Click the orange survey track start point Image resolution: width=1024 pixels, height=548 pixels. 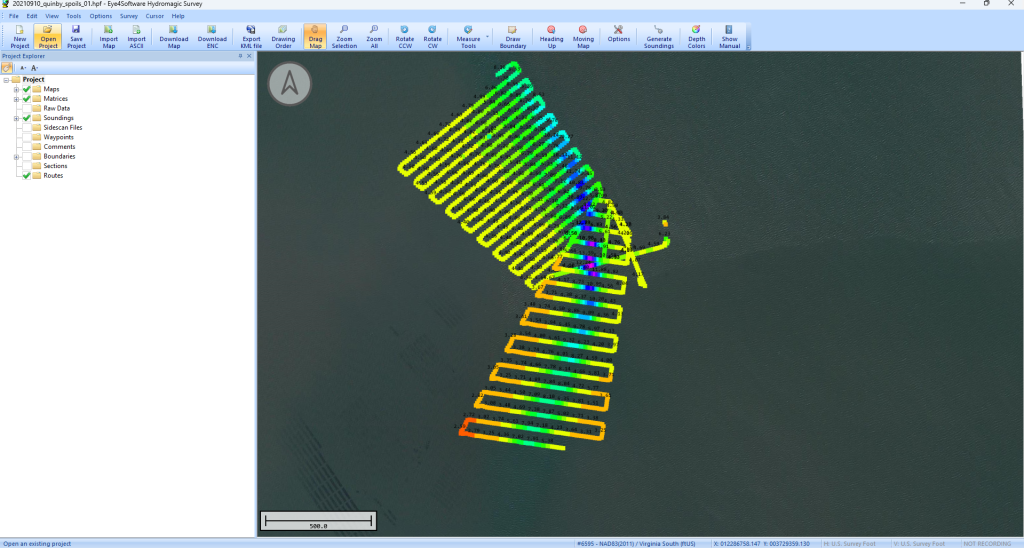coord(465,430)
